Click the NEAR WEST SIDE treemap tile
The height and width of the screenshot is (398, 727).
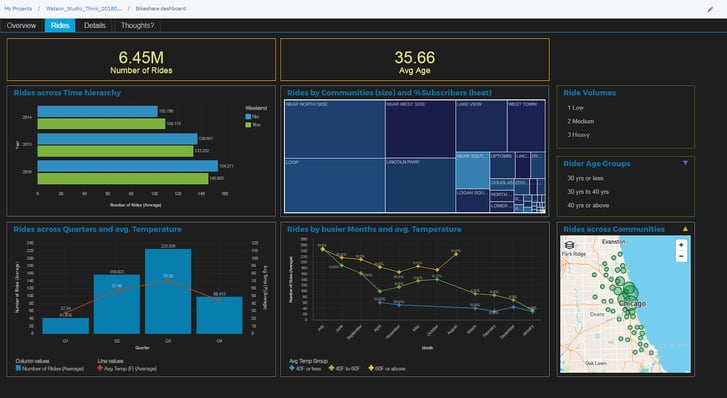[x=420, y=129]
